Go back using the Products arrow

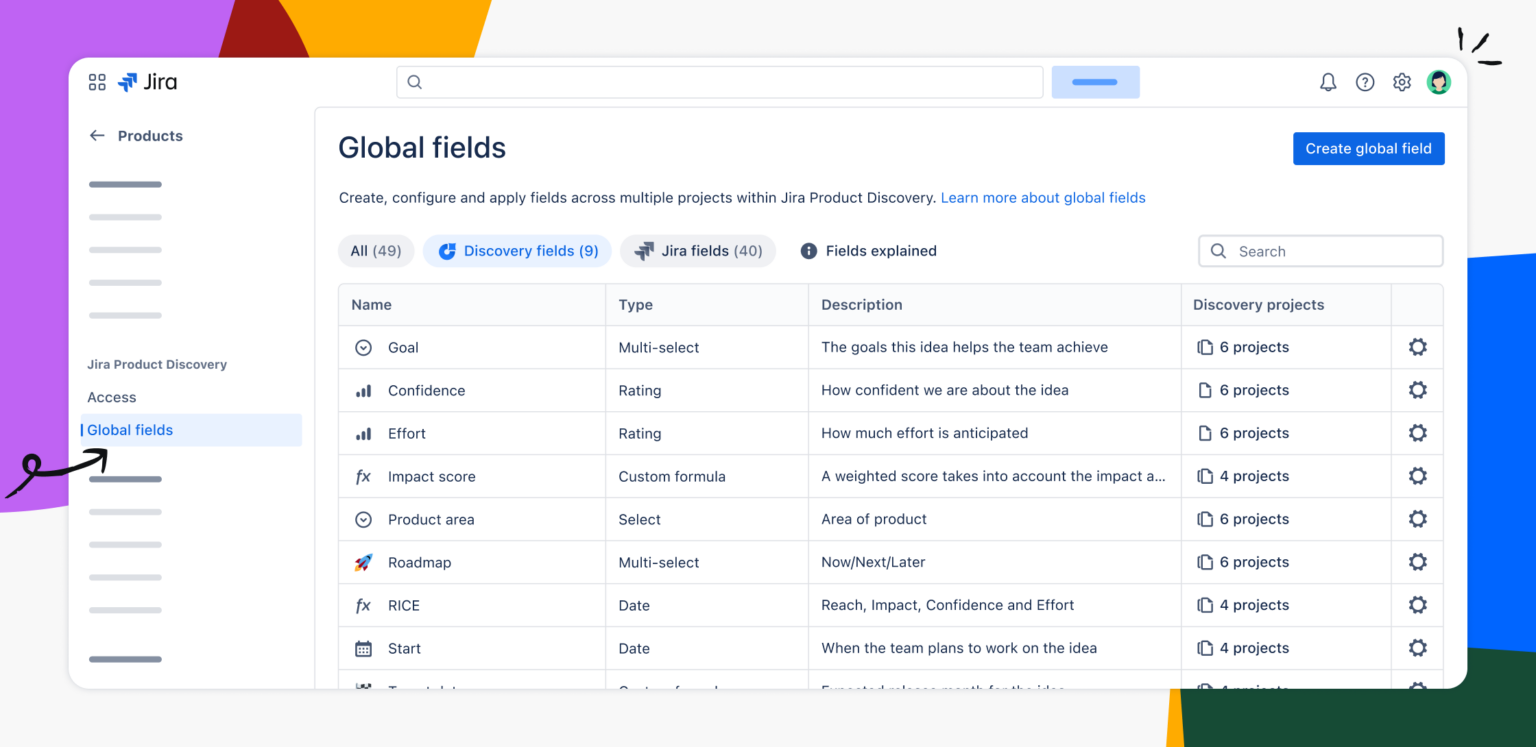[97, 136]
